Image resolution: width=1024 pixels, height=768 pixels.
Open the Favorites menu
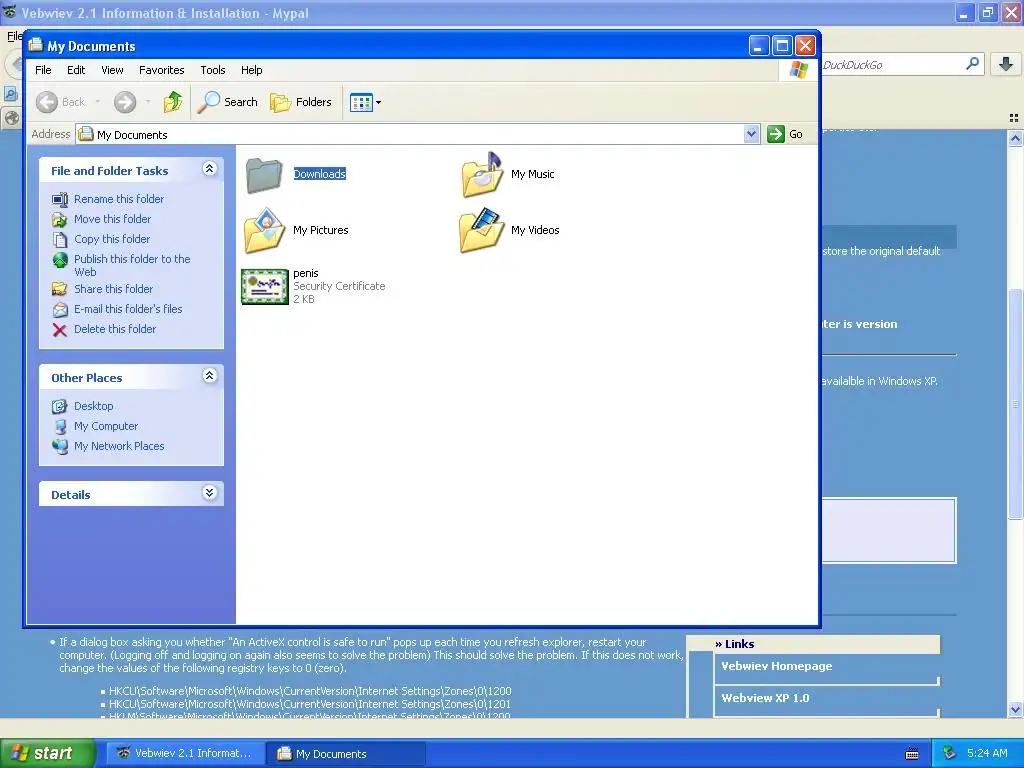click(x=161, y=70)
